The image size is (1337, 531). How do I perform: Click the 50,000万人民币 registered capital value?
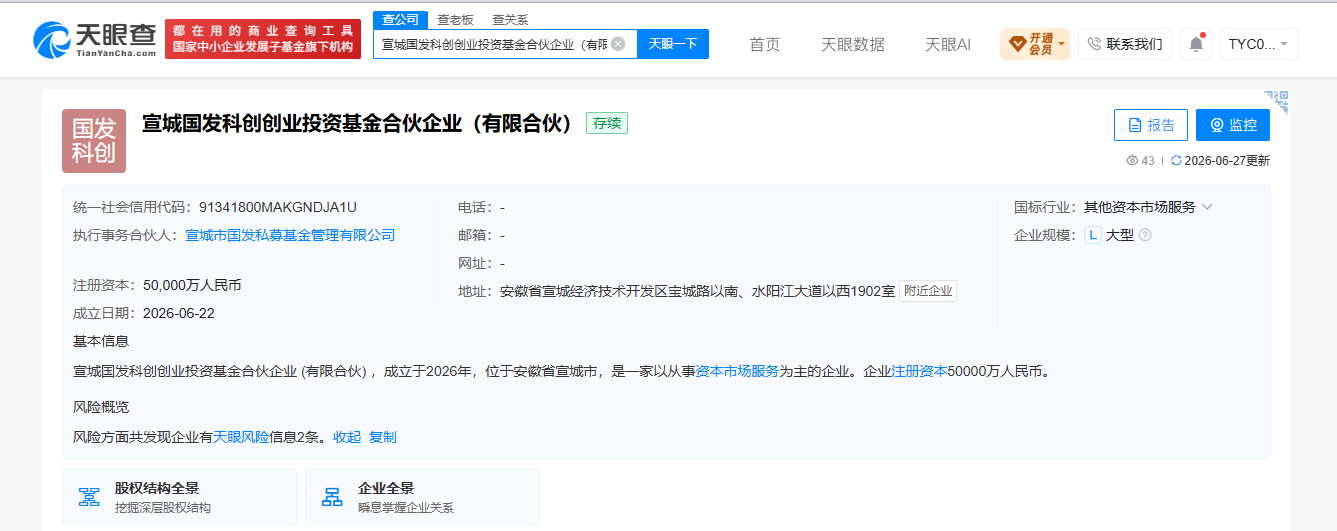192,285
